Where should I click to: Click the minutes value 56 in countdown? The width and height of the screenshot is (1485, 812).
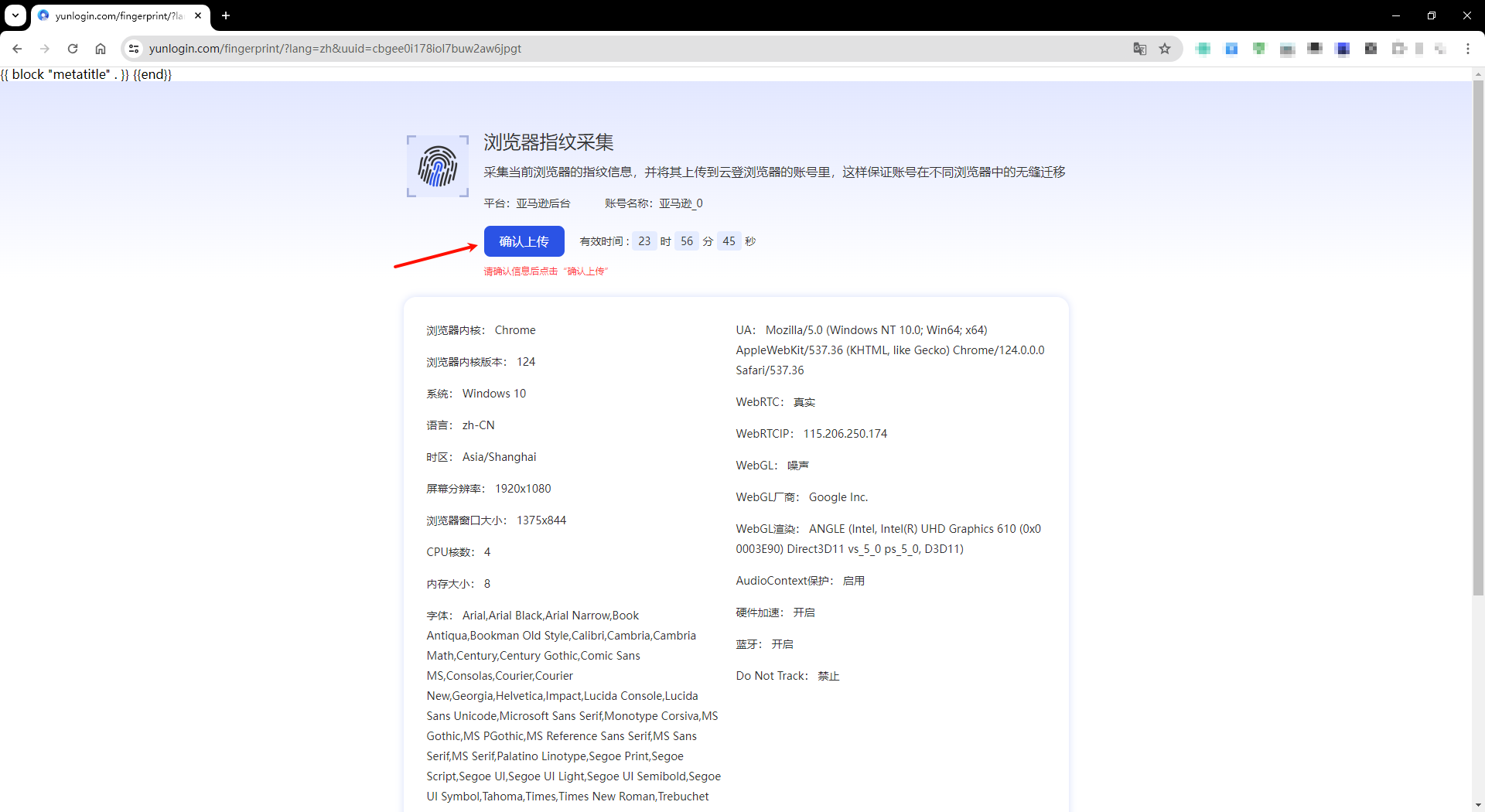click(687, 241)
